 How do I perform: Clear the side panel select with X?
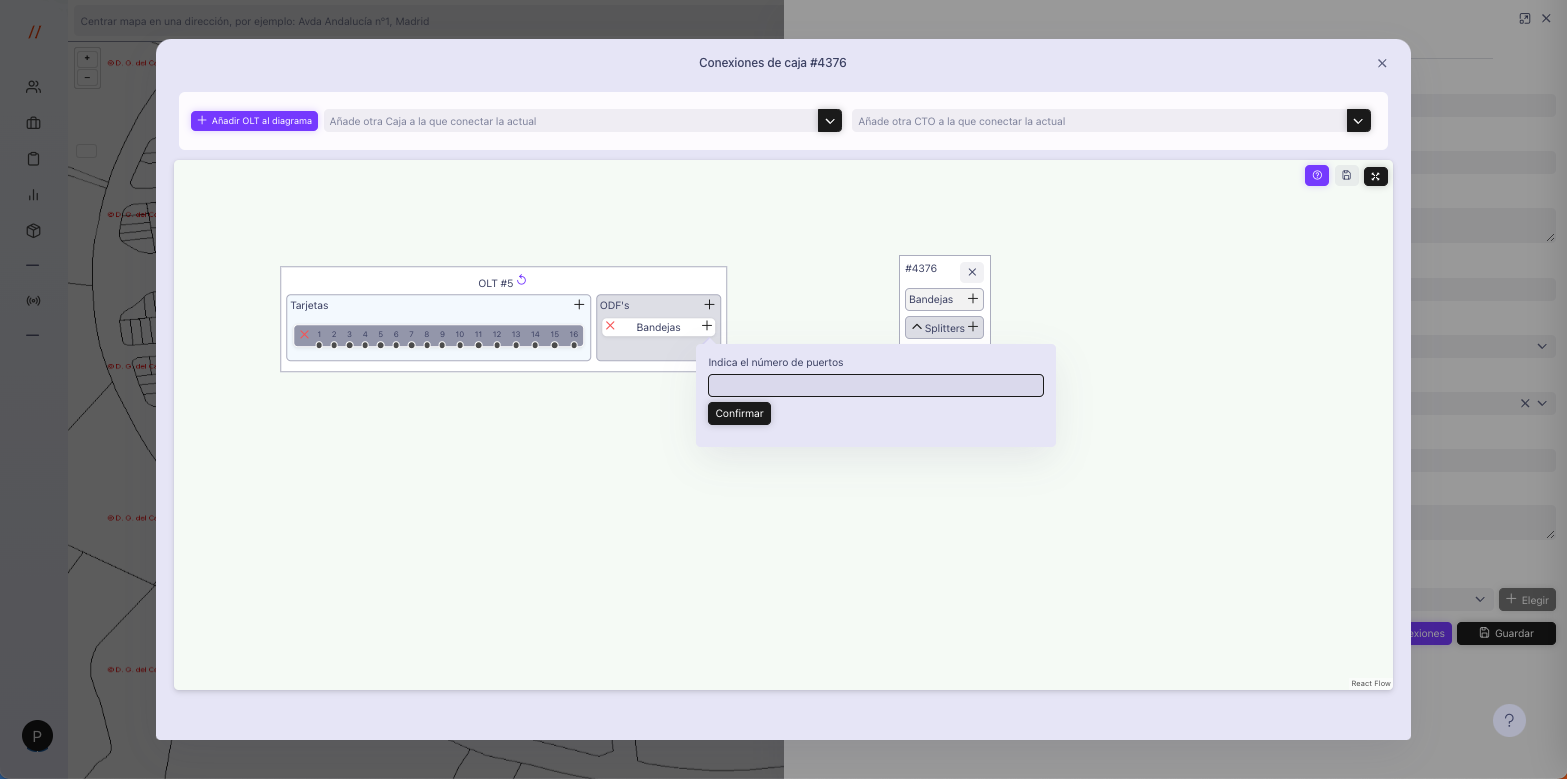[x=1525, y=403]
